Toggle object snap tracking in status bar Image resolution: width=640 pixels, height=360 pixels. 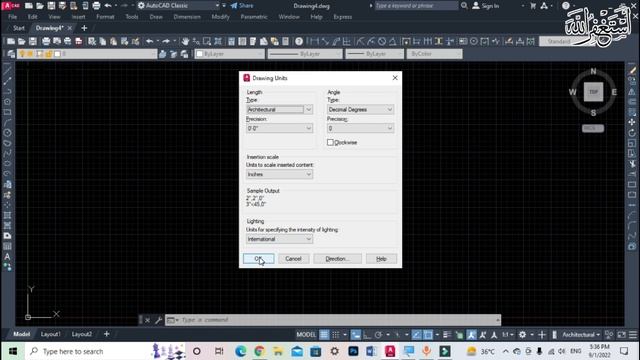click(x=416, y=335)
